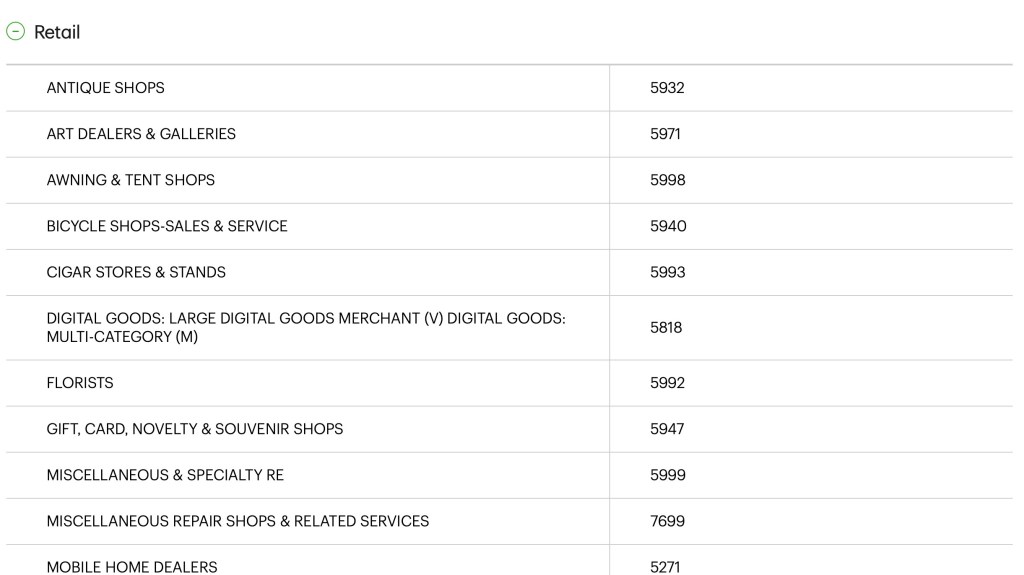The height and width of the screenshot is (575, 1024).
Task: Click code 5818 for Digital Goods
Action: click(x=666, y=327)
